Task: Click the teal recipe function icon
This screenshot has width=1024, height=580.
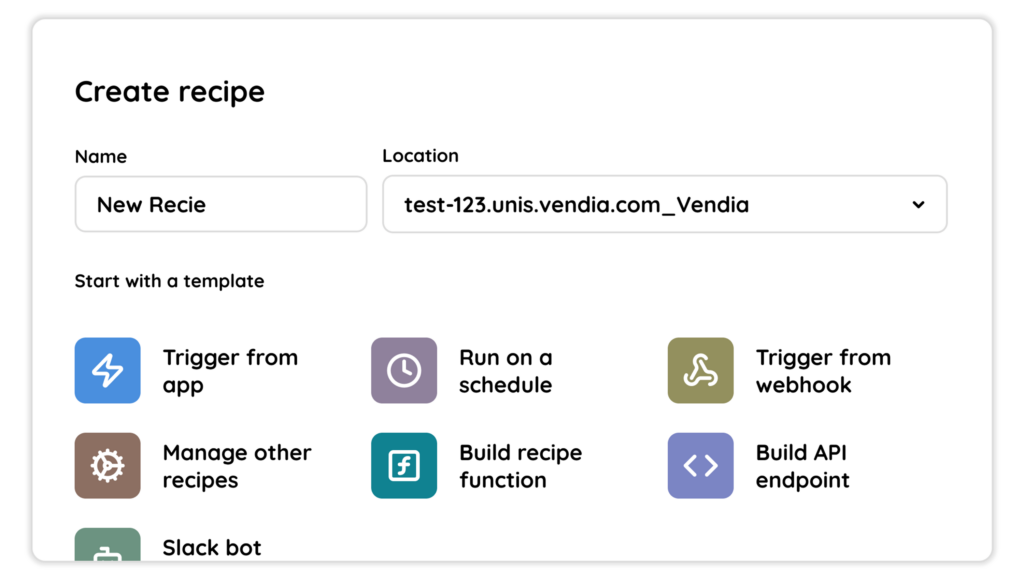Action: [404, 466]
